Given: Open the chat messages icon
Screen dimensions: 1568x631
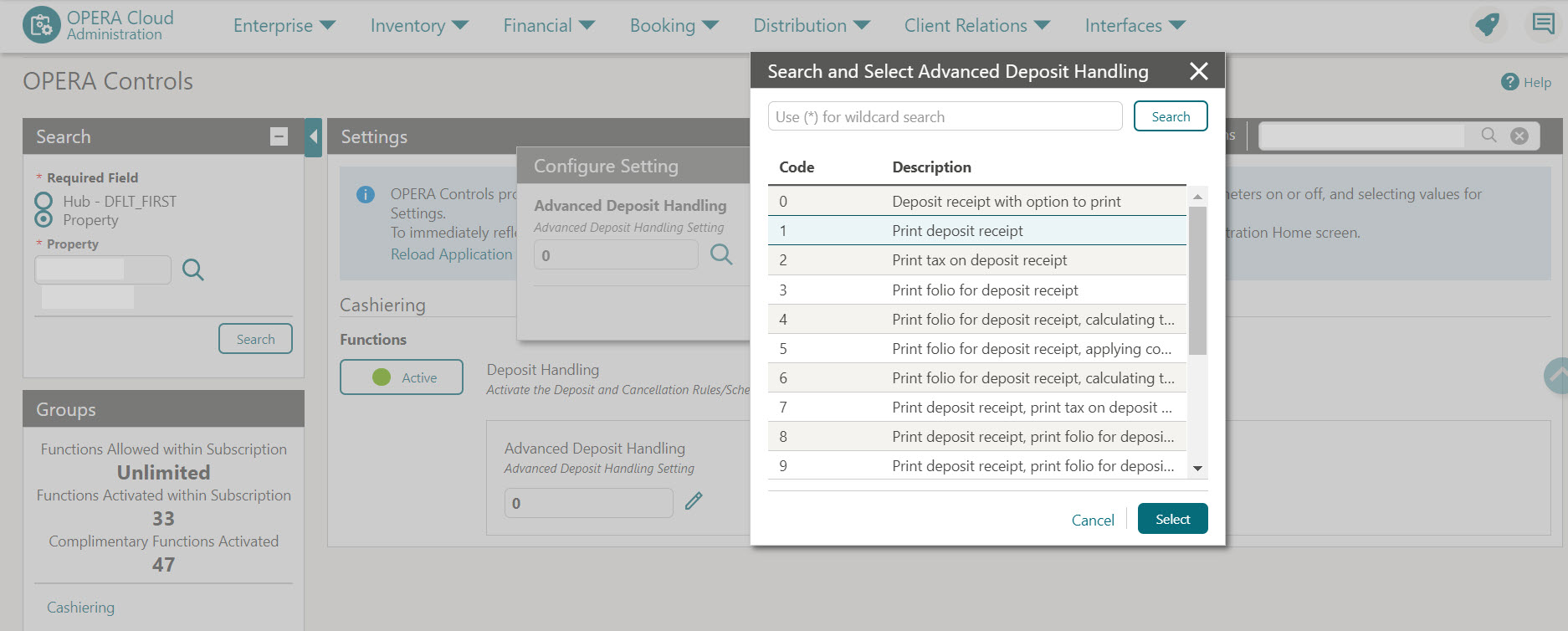Looking at the screenshot, I should [x=1543, y=23].
